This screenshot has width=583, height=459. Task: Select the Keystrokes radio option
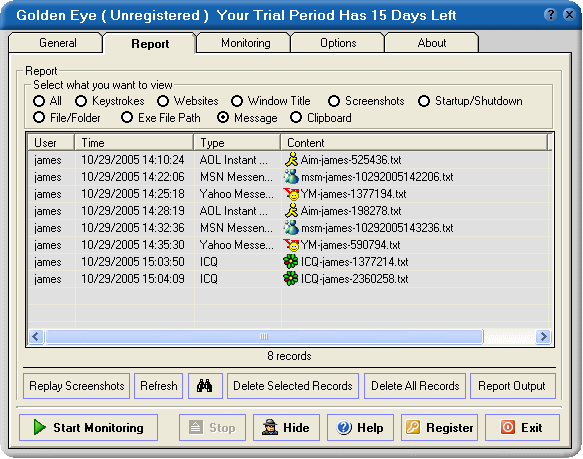pos(81,101)
